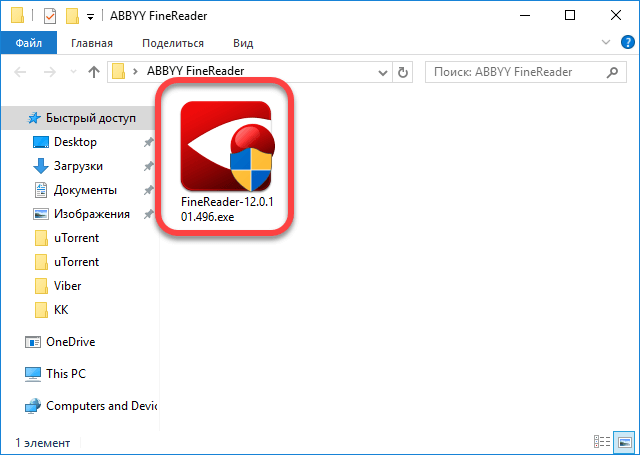This screenshot has width=640, height=455.
Task: Click the magnifying glass search icon
Action: [612, 72]
